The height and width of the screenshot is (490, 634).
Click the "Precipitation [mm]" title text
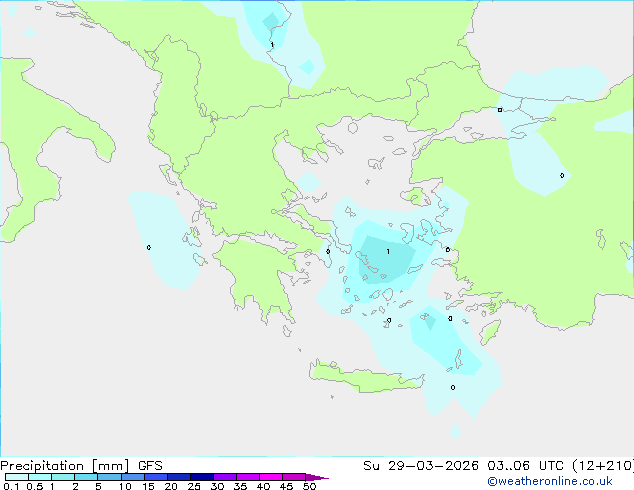[x=65, y=466]
